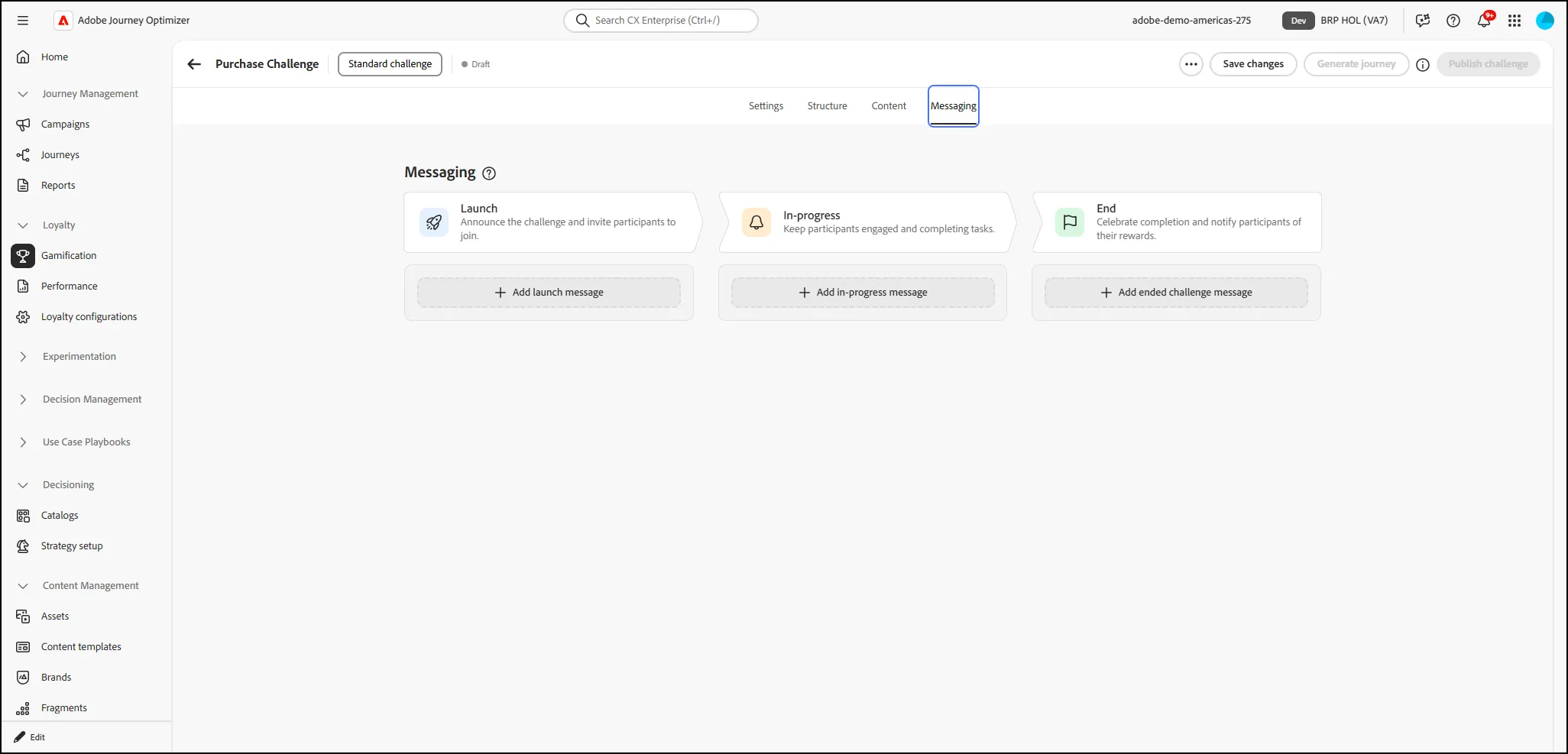Open the notifications bell
The height and width of the screenshot is (754, 1568).
pos(1484,21)
